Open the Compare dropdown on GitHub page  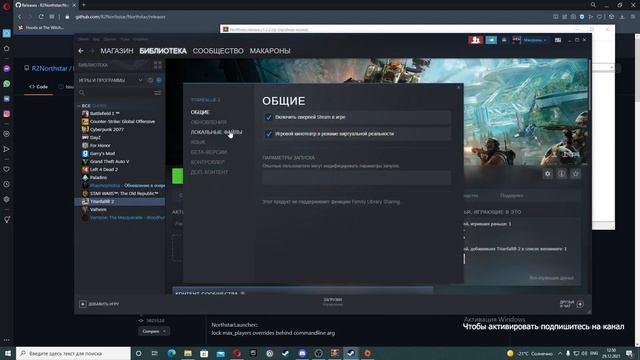click(153, 331)
